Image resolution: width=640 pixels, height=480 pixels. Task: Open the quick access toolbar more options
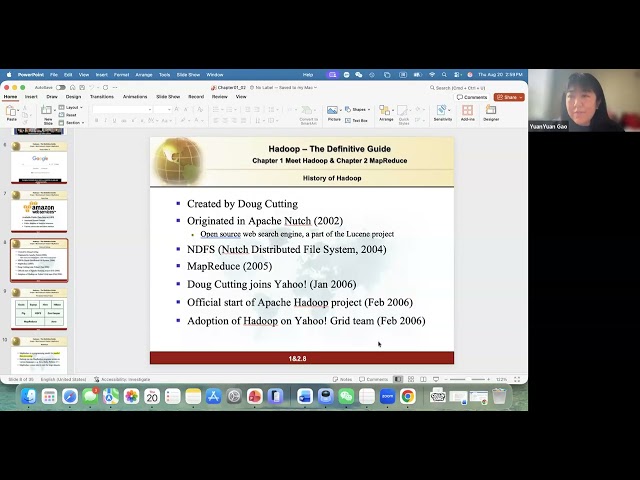[x=115, y=87]
